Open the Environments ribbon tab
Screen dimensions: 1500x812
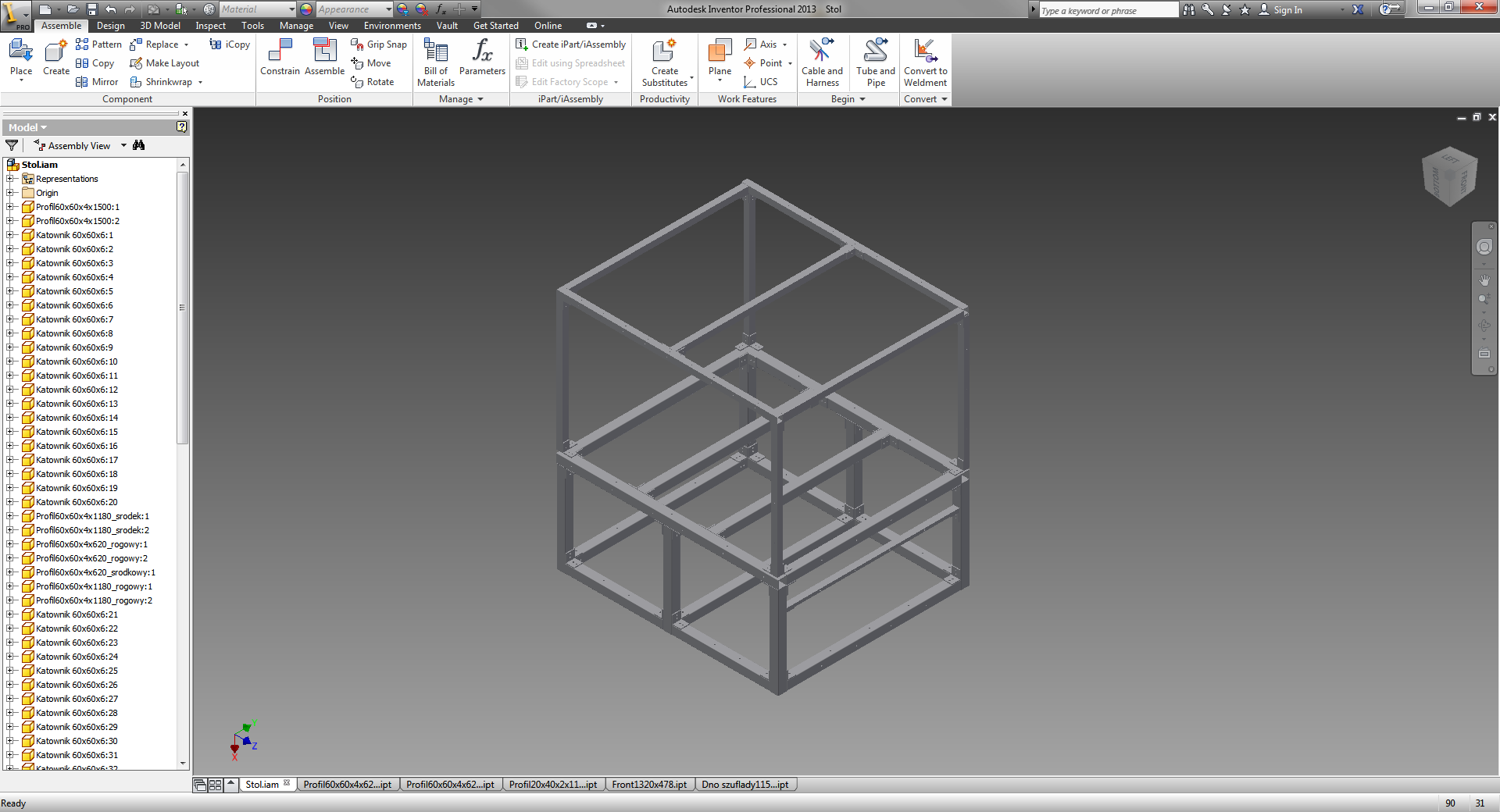pos(392,26)
